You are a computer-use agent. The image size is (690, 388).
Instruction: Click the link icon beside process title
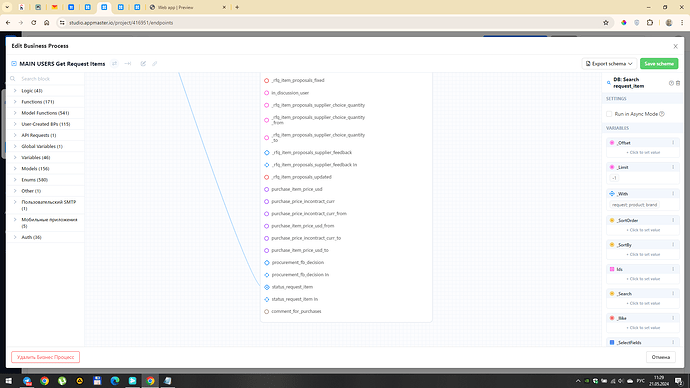[154, 64]
